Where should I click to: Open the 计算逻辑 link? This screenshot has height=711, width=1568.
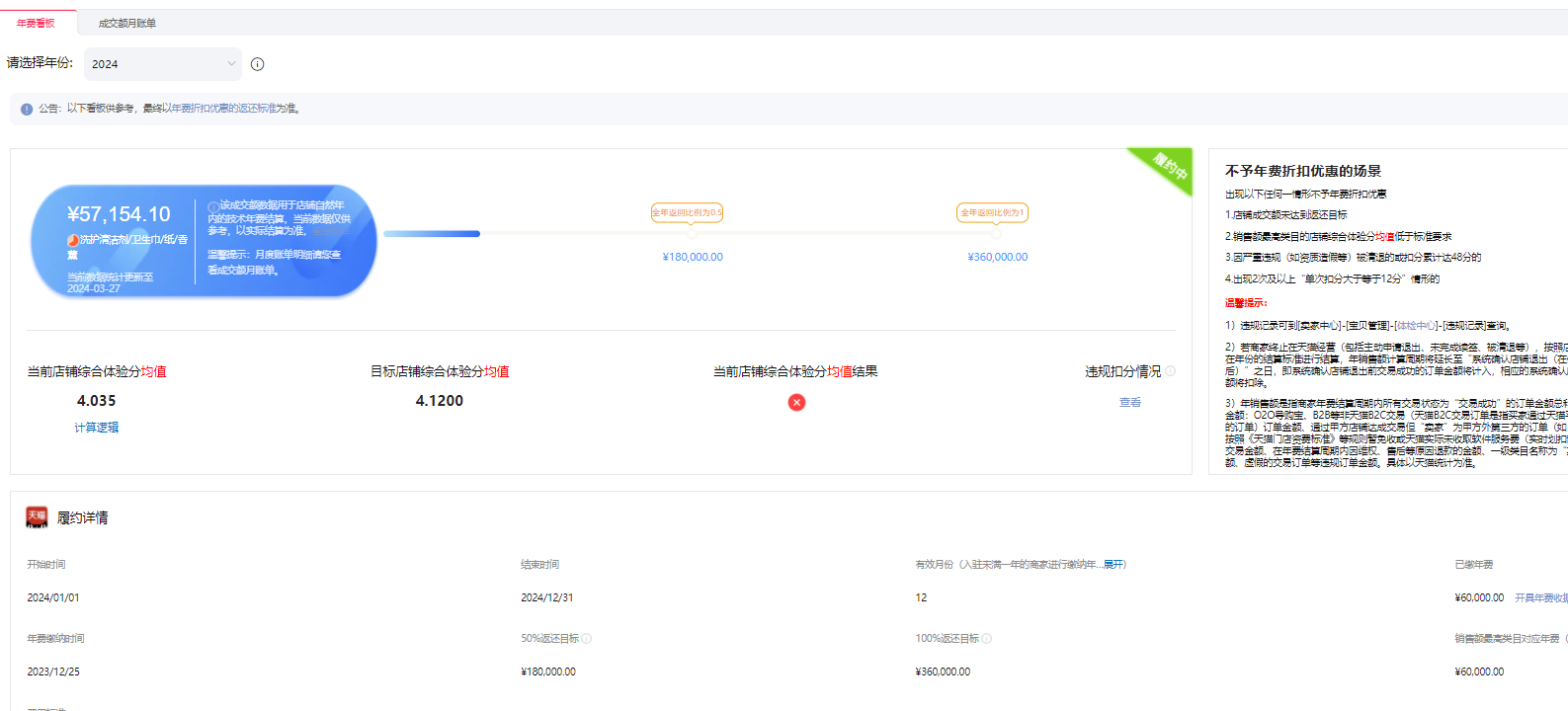[x=96, y=428]
